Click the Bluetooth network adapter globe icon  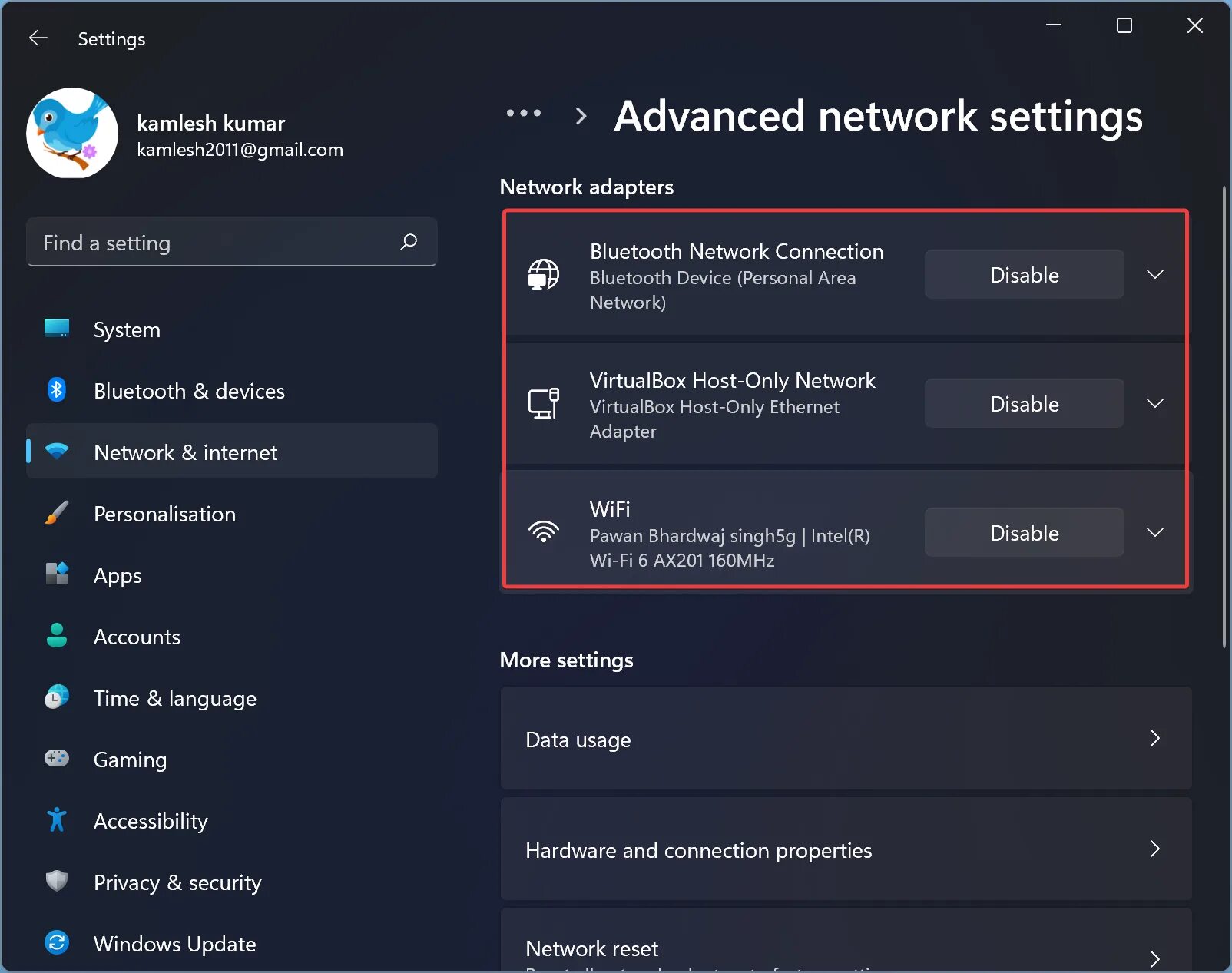point(544,274)
